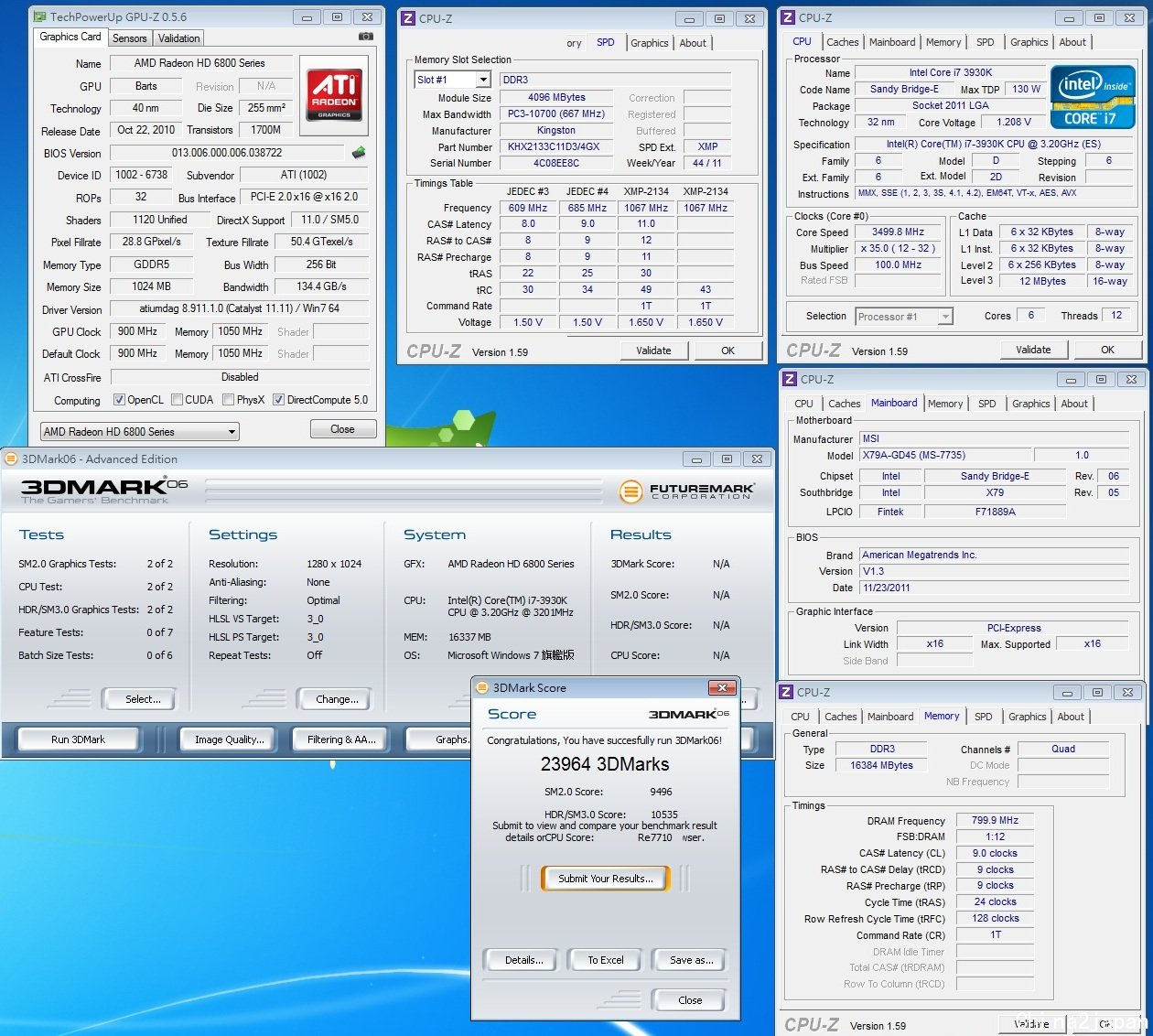Select the Graphics Card tab in GPU-Z
The width and height of the screenshot is (1153, 1036).
(x=70, y=37)
